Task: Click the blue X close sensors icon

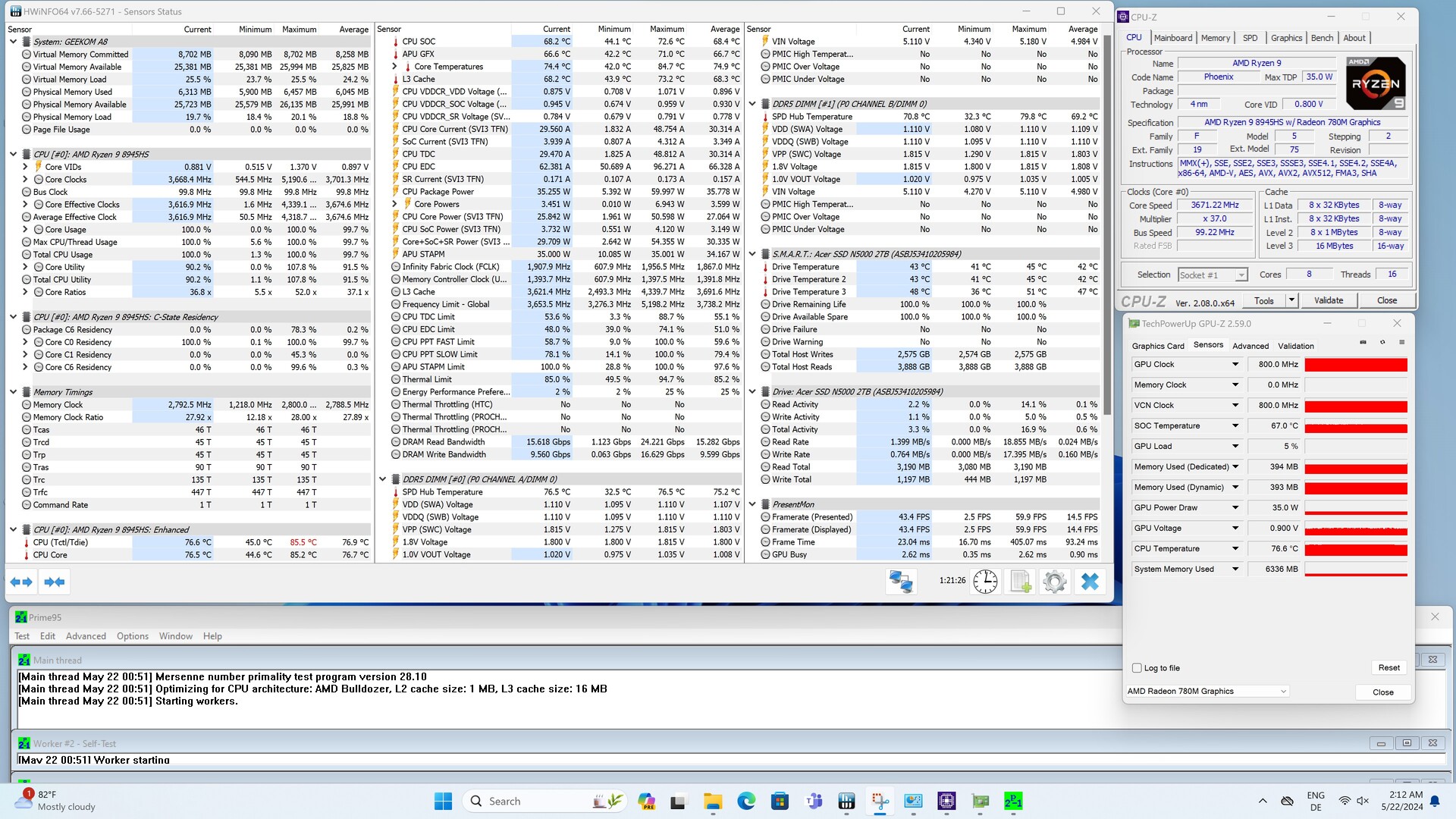Action: [x=1090, y=582]
